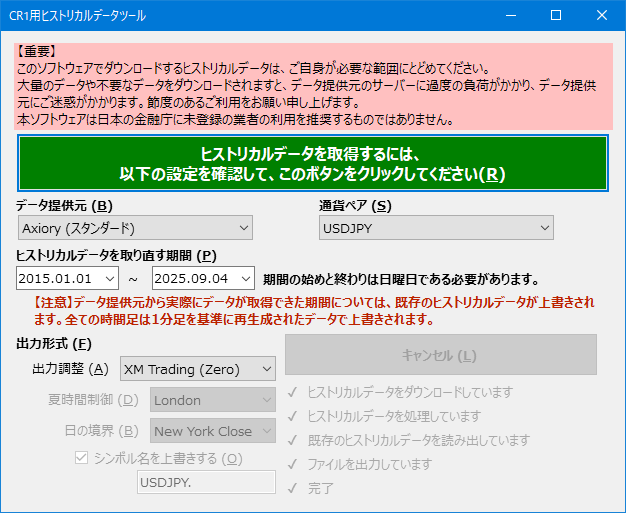Image resolution: width=626 pixels, height=513 pixels.
Task: Click the 【重要】 heading in the pink notice
Action: (x=37, y=51)
